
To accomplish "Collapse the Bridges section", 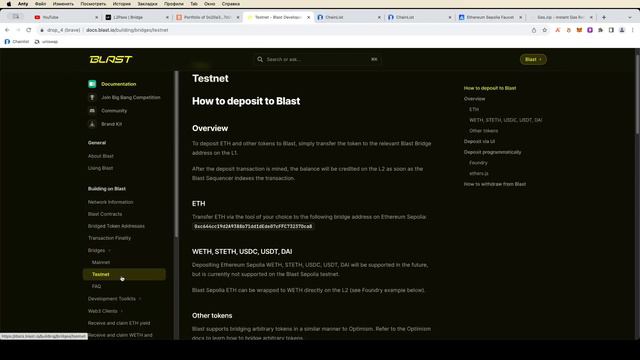I will (x=99, y=251).
